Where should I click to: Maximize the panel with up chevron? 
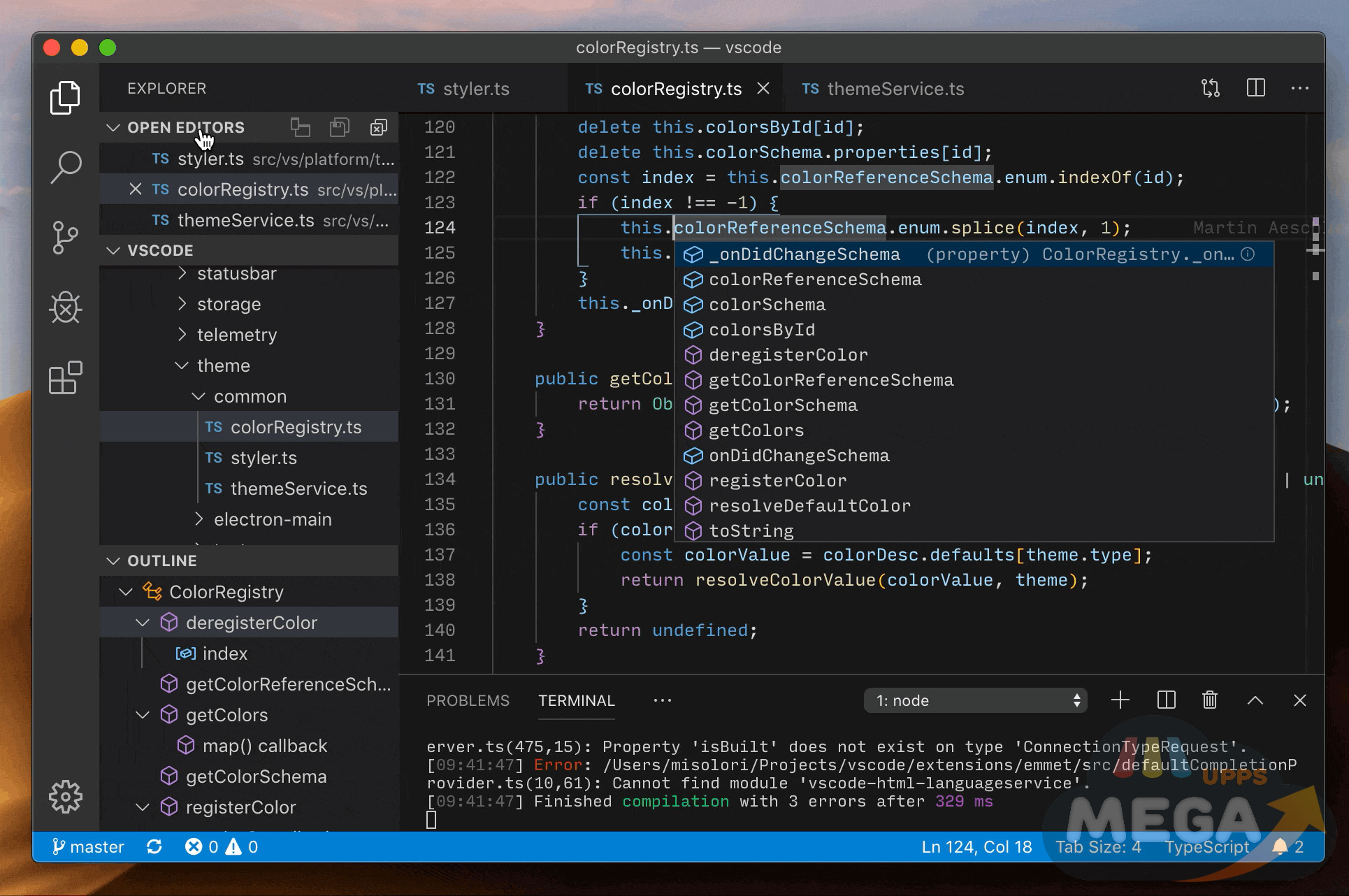click(x=1255, y=700)
